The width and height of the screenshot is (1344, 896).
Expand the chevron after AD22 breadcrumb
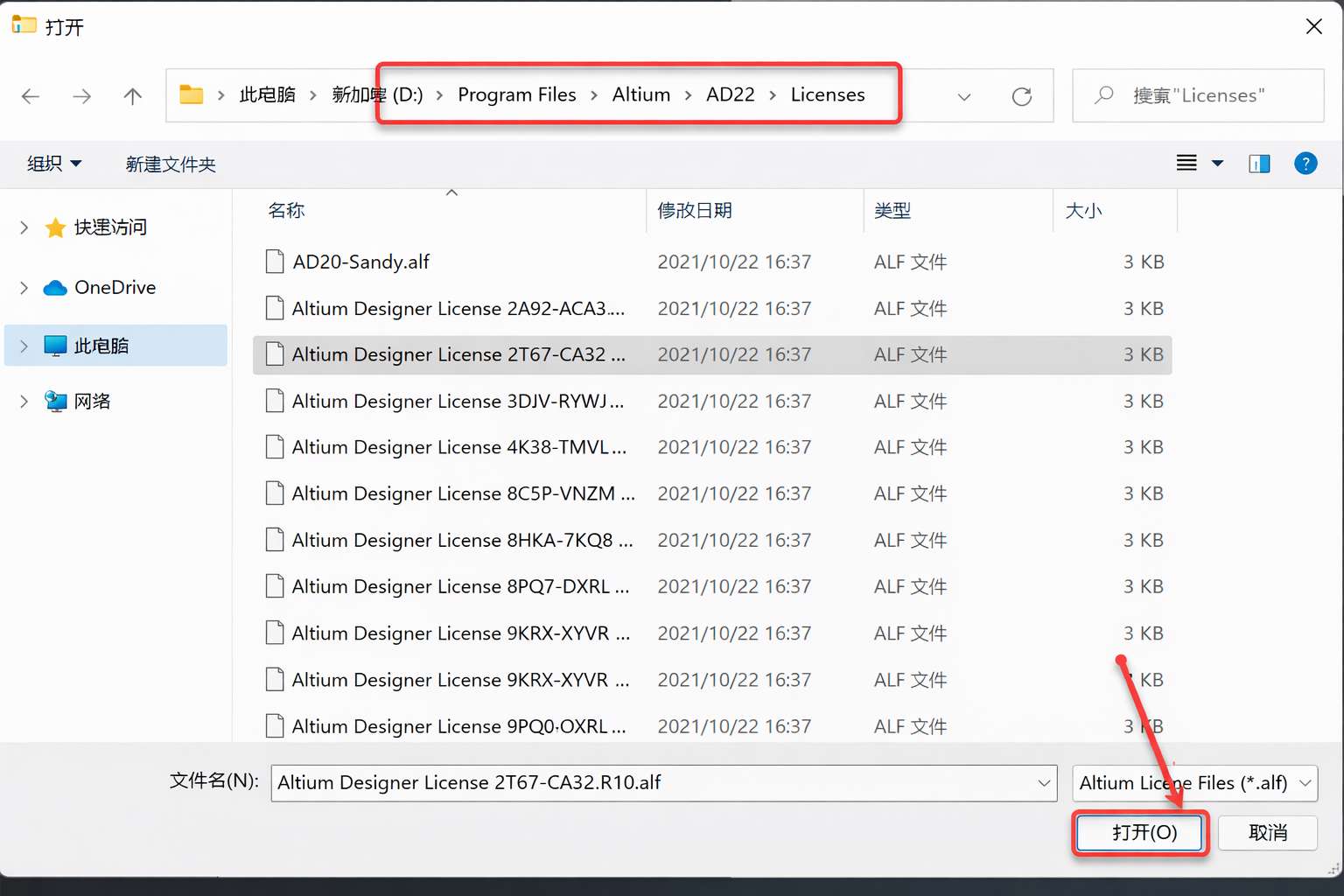(773, 95)
